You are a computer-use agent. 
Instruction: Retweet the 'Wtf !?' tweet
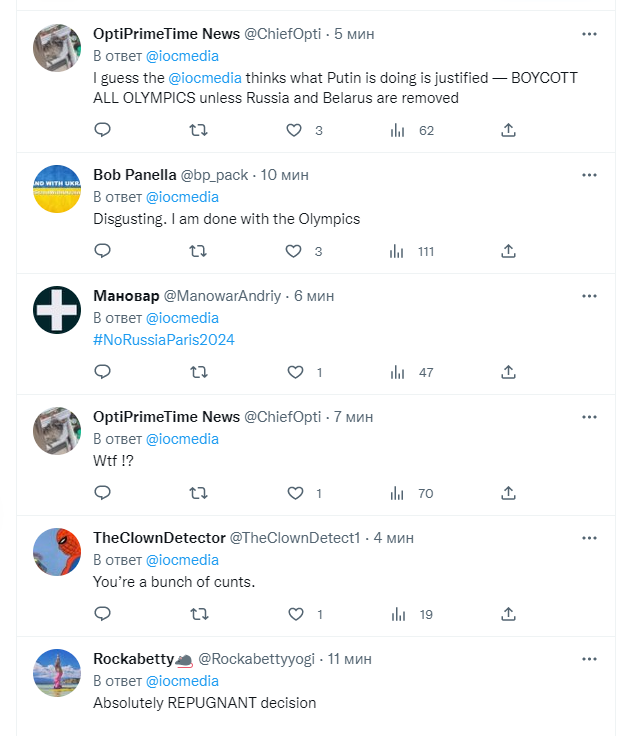198,493
